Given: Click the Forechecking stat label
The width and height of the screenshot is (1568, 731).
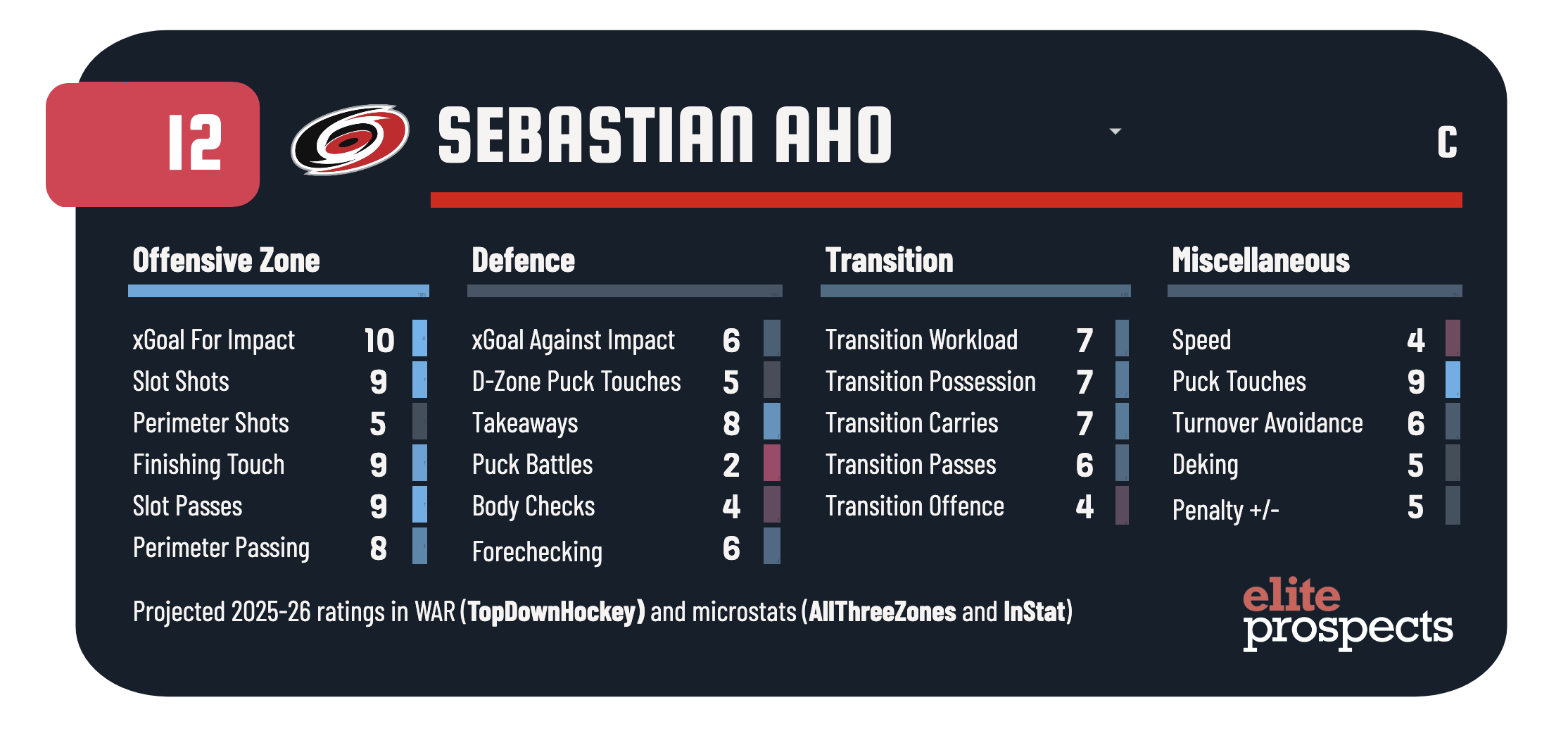Looking at the screenshot, I should tap(537, 551).
